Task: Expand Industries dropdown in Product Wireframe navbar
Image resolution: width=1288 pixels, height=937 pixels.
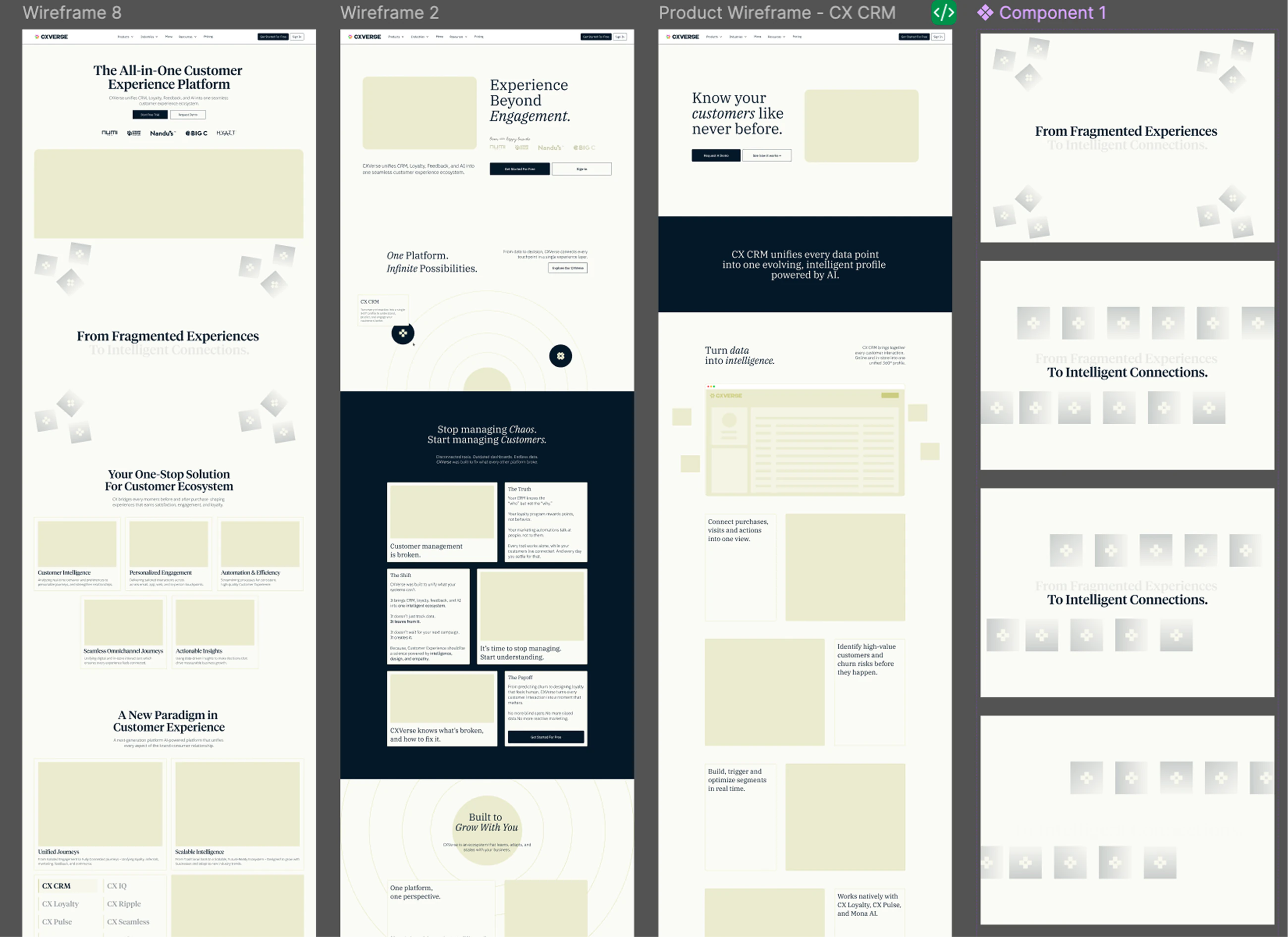Action: pos(738,37)
